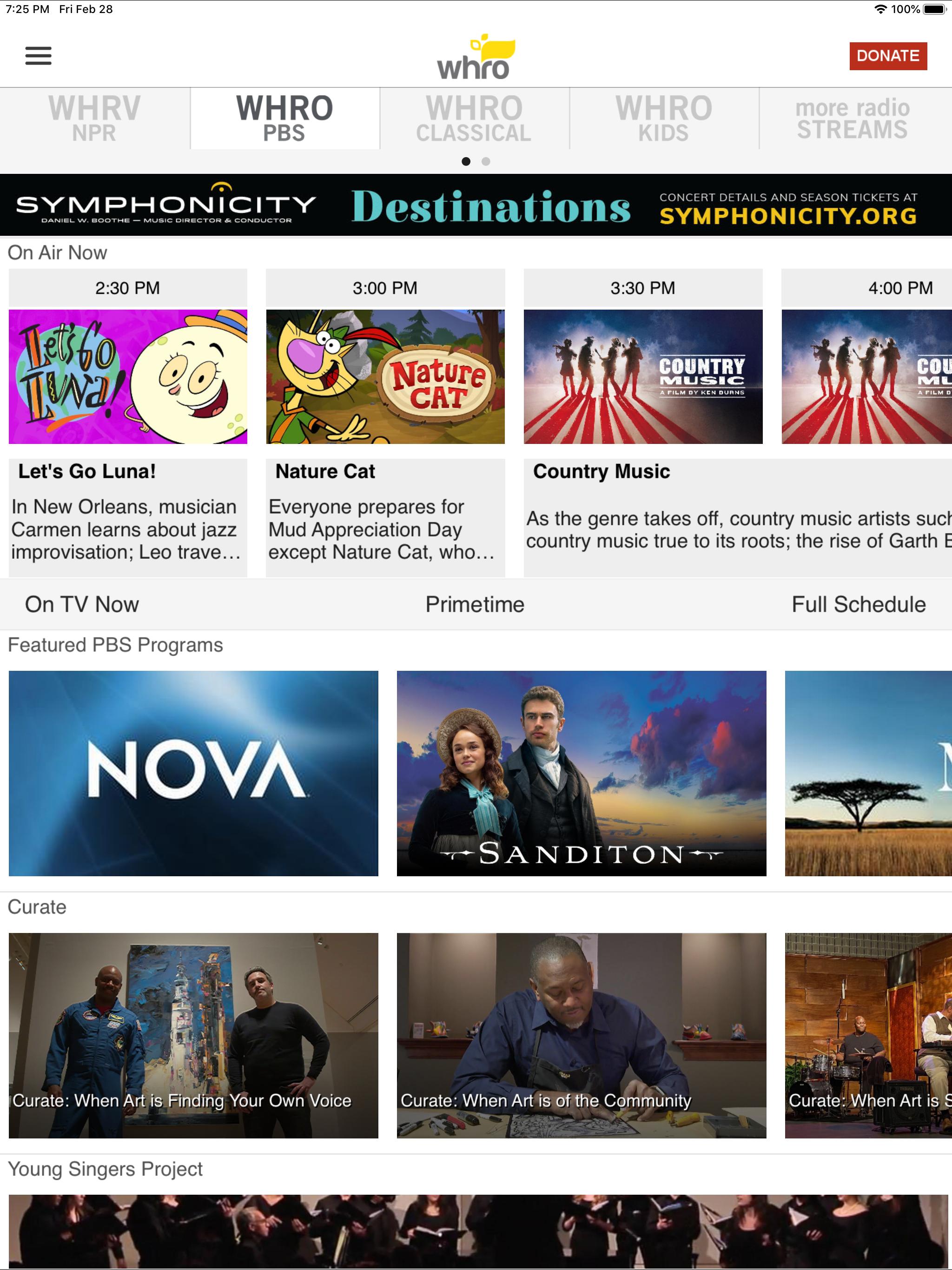
Task: Play Curate: When Art is Finding Your Own Voice
Action: coord(193,1035)
